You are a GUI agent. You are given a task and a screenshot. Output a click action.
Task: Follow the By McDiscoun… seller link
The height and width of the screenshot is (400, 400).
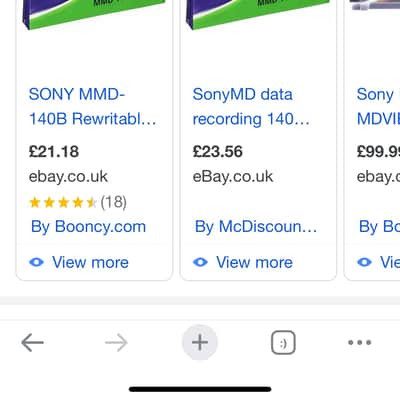[256, 227]
